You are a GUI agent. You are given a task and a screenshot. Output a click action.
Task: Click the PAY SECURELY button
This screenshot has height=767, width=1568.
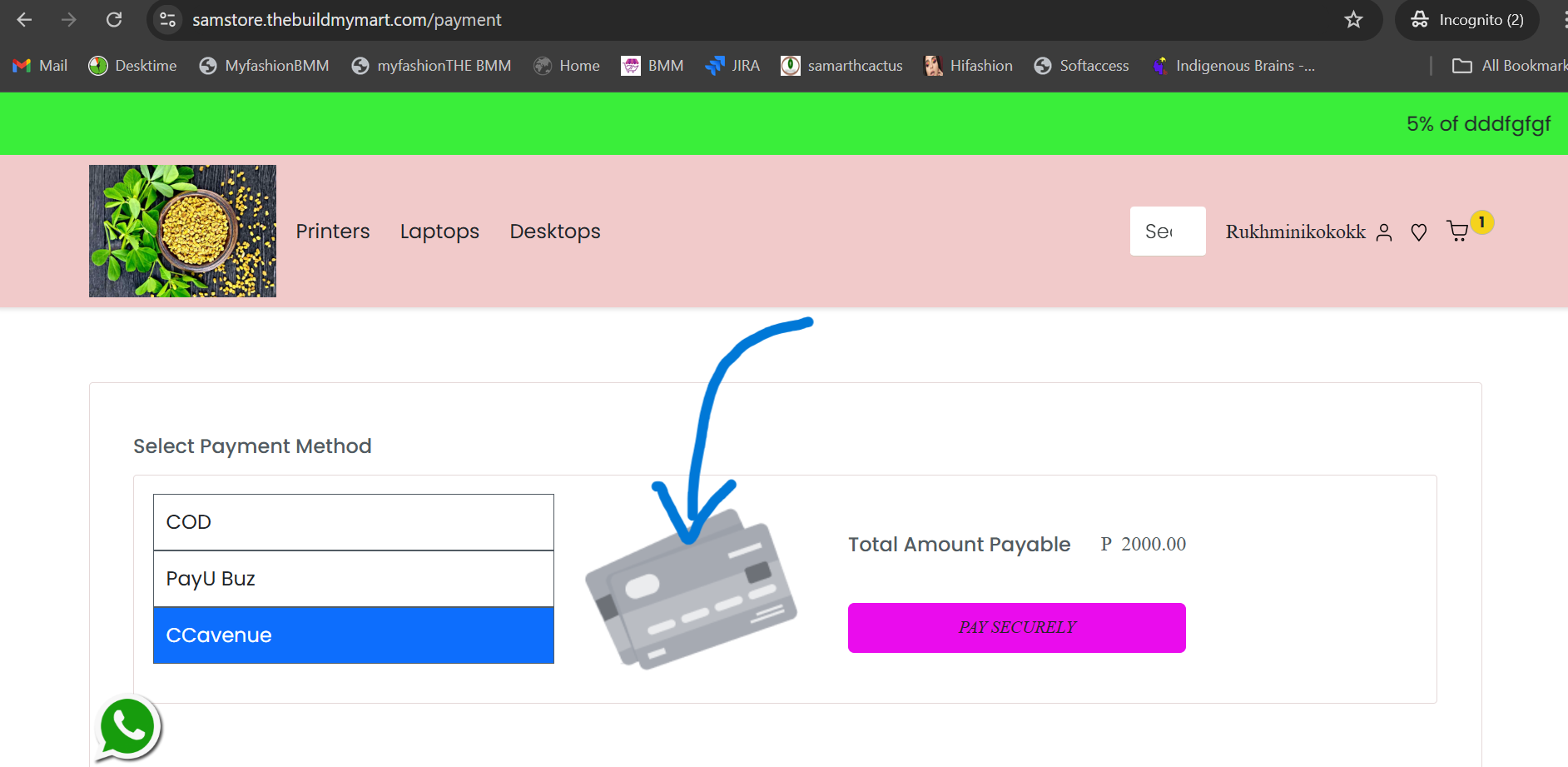point(1017,628)
